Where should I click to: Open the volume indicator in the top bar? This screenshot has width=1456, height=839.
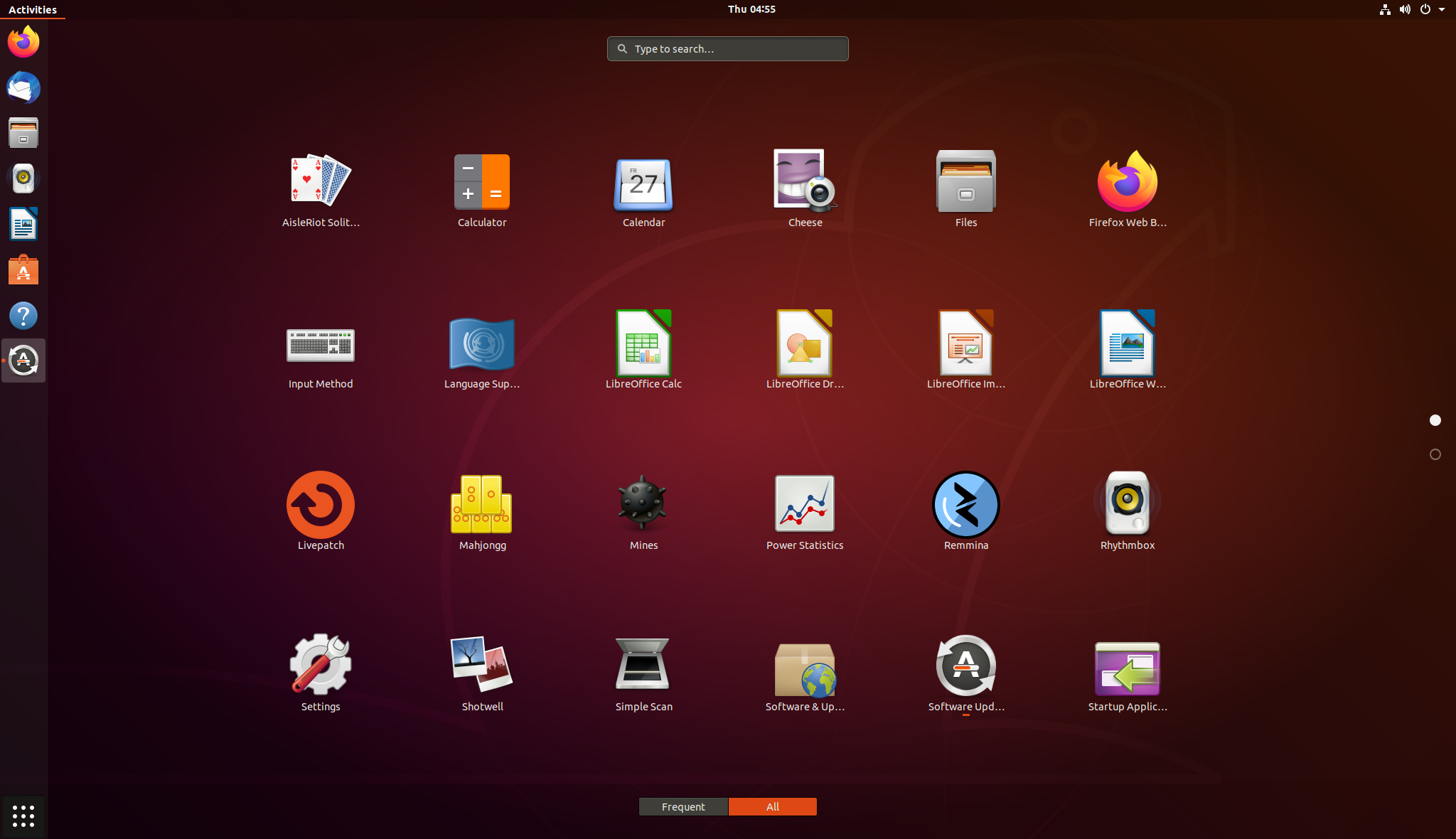pos(1405,9)
